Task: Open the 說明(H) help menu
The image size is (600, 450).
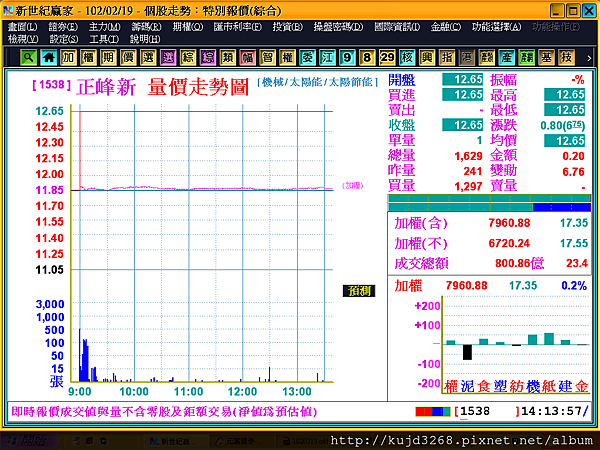Action: [145, 39]
